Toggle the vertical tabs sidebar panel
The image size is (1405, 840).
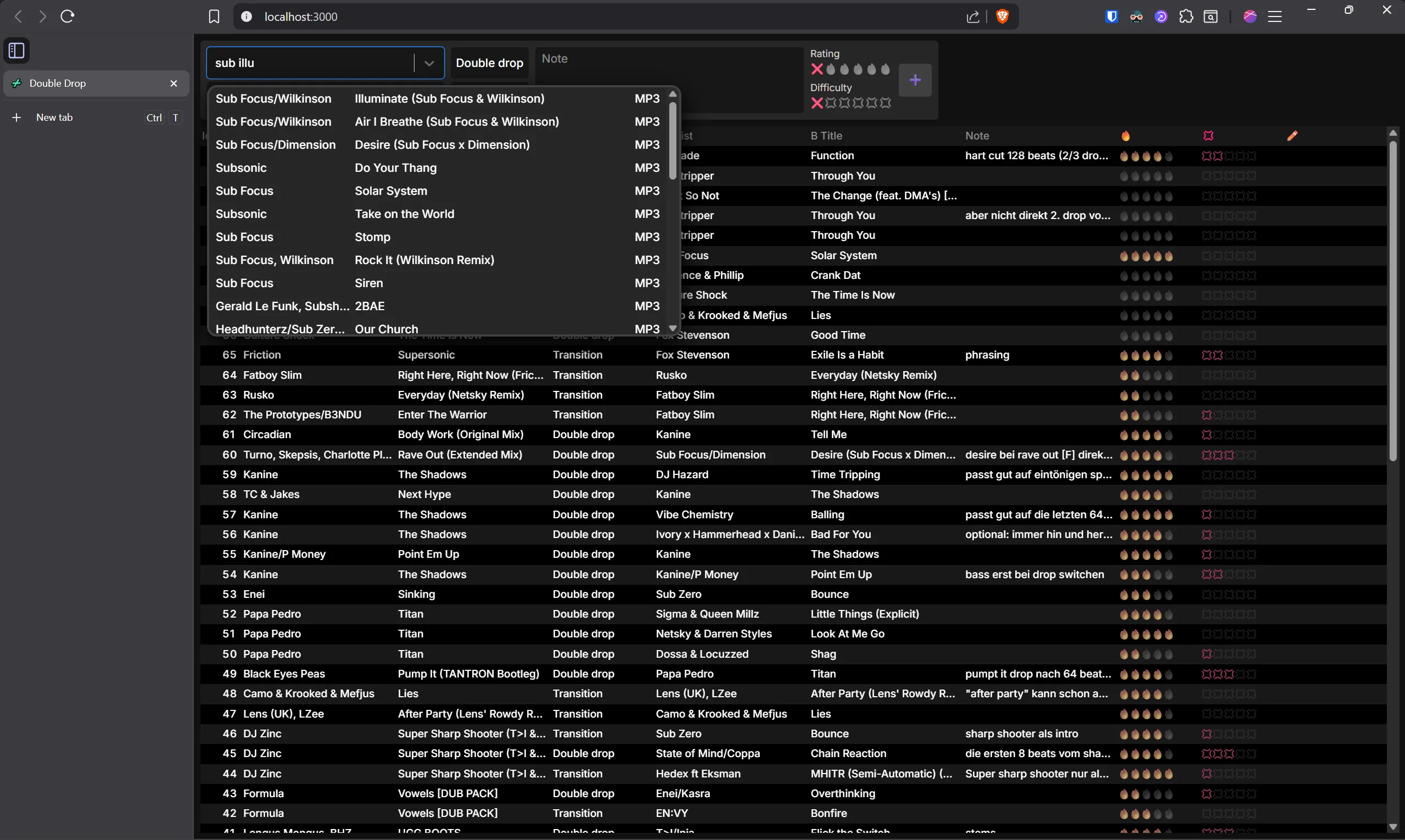point(16,51)
